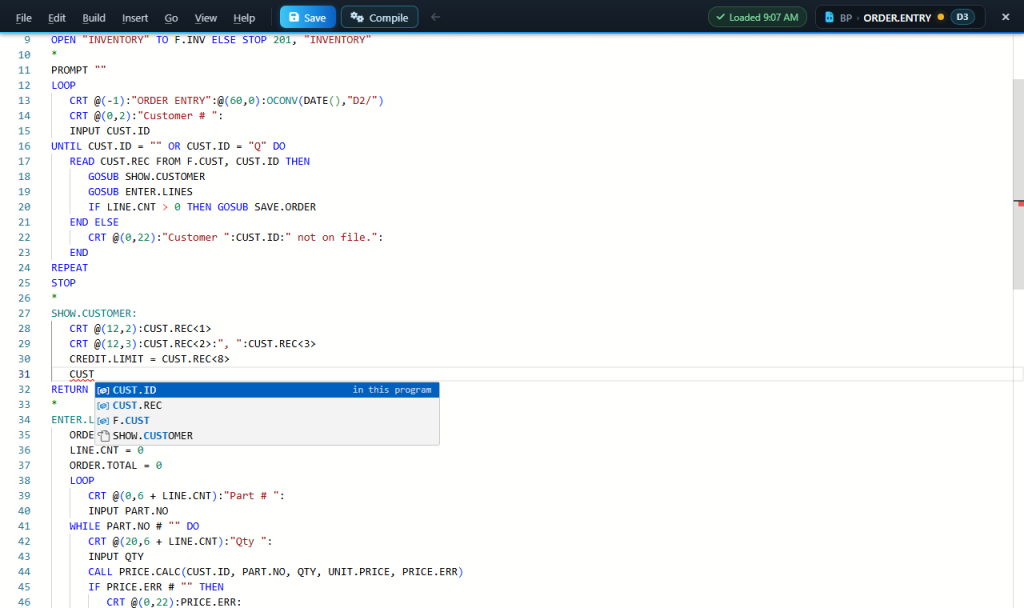Place cursor after CUST on line 31
This screenshot has height=608, width=1024.
tap(95, 374)
